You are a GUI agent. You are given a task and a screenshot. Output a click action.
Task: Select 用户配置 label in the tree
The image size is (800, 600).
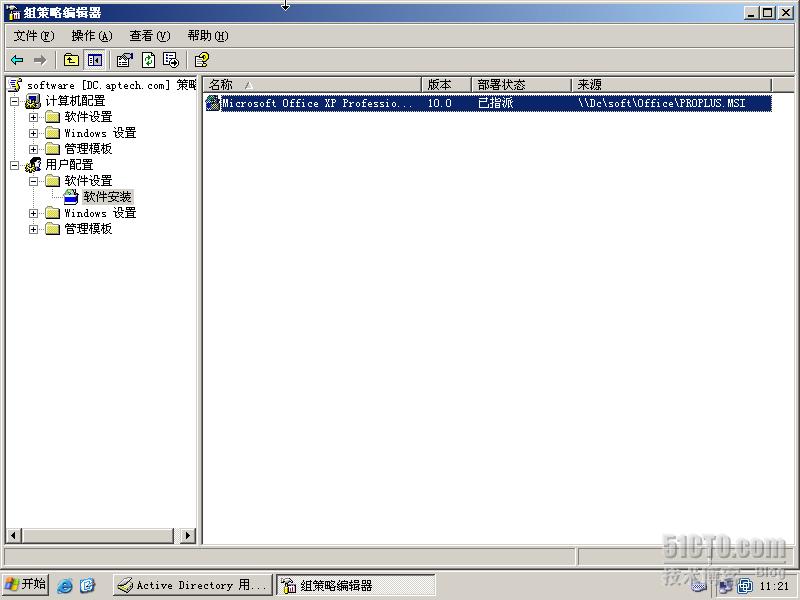point(69,164)
